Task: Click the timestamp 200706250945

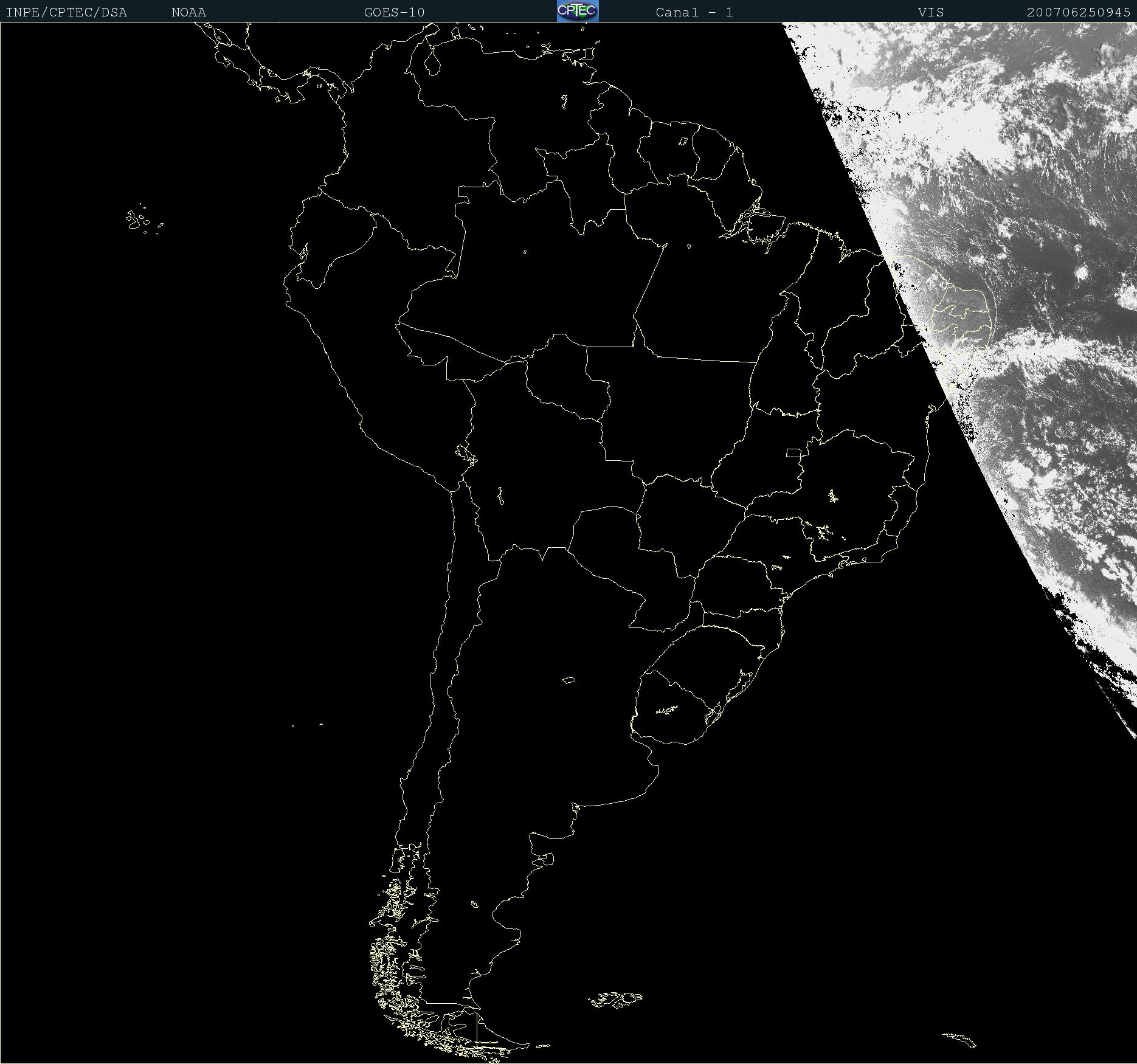Action: click(1079, 12)
